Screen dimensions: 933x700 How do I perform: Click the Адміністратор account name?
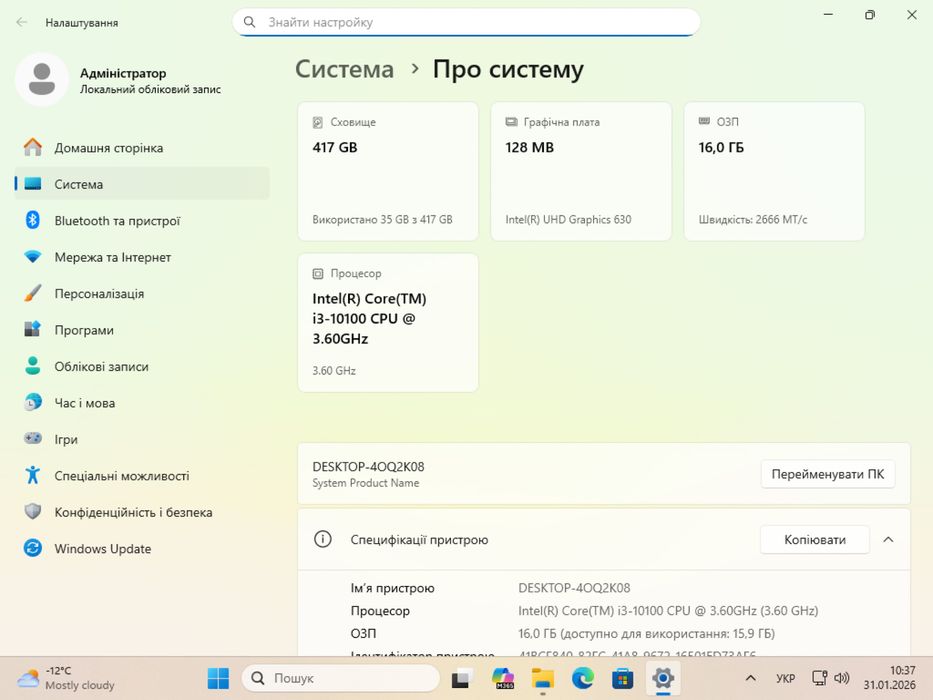[123, 73]
